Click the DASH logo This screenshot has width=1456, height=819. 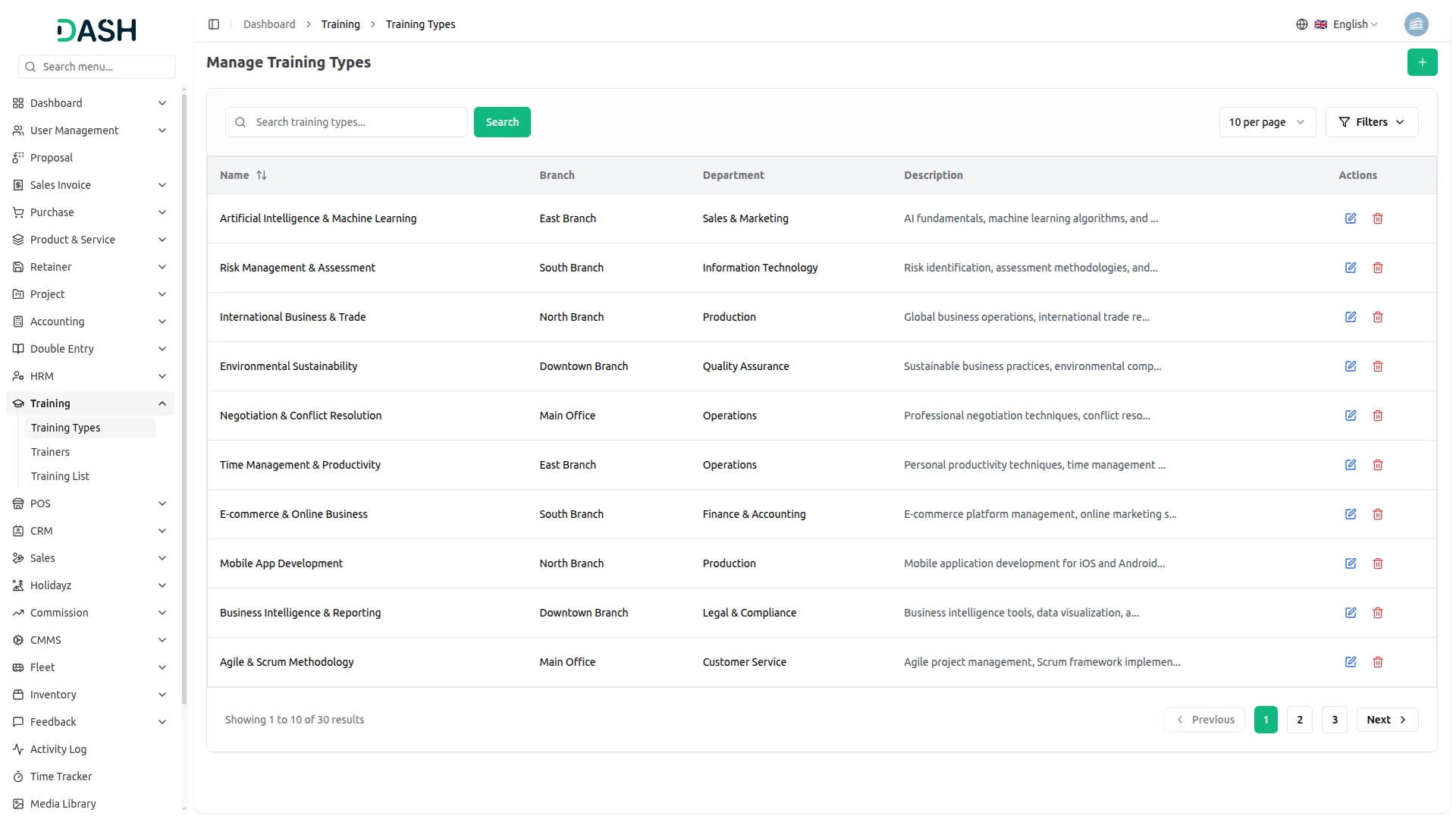(x=97, y=30)
